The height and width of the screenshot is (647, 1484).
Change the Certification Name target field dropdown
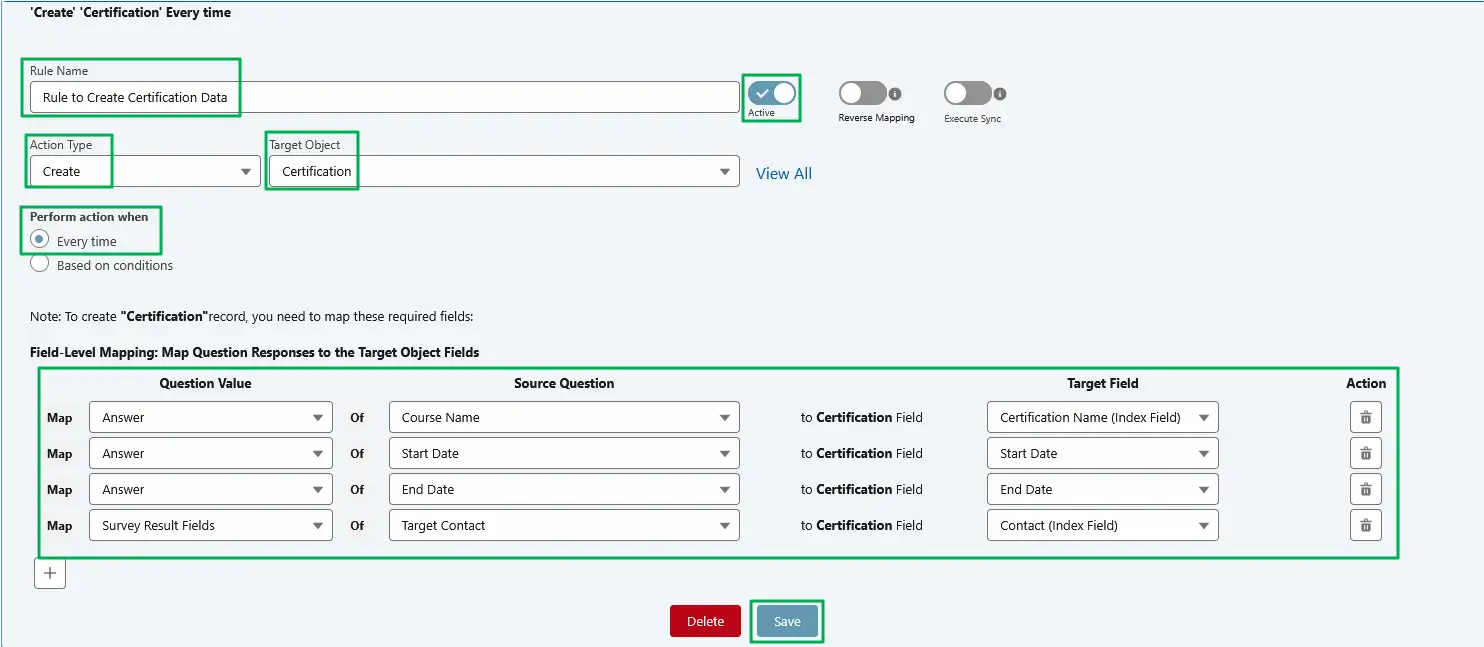tap(1204, 417)
